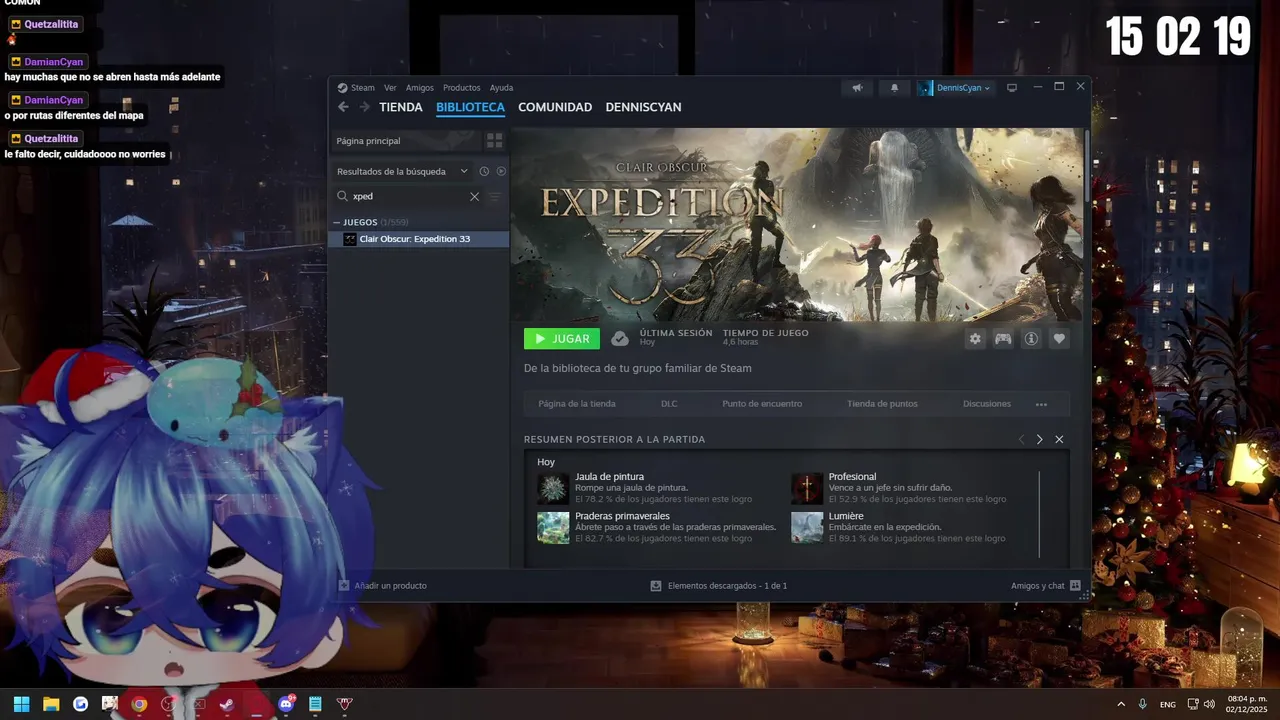Image resolution: width=1280 pixels, height=720 pixels.
Task: Open Punto de encuentro link
Action: (x=762, y=404)
